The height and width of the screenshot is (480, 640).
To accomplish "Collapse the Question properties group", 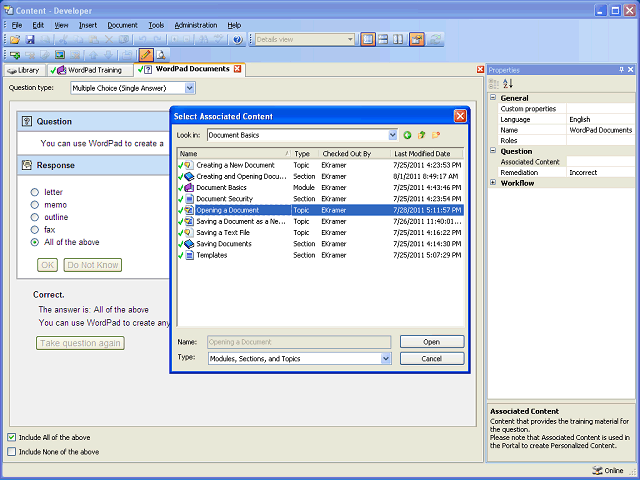I will (x=493, y=151).
